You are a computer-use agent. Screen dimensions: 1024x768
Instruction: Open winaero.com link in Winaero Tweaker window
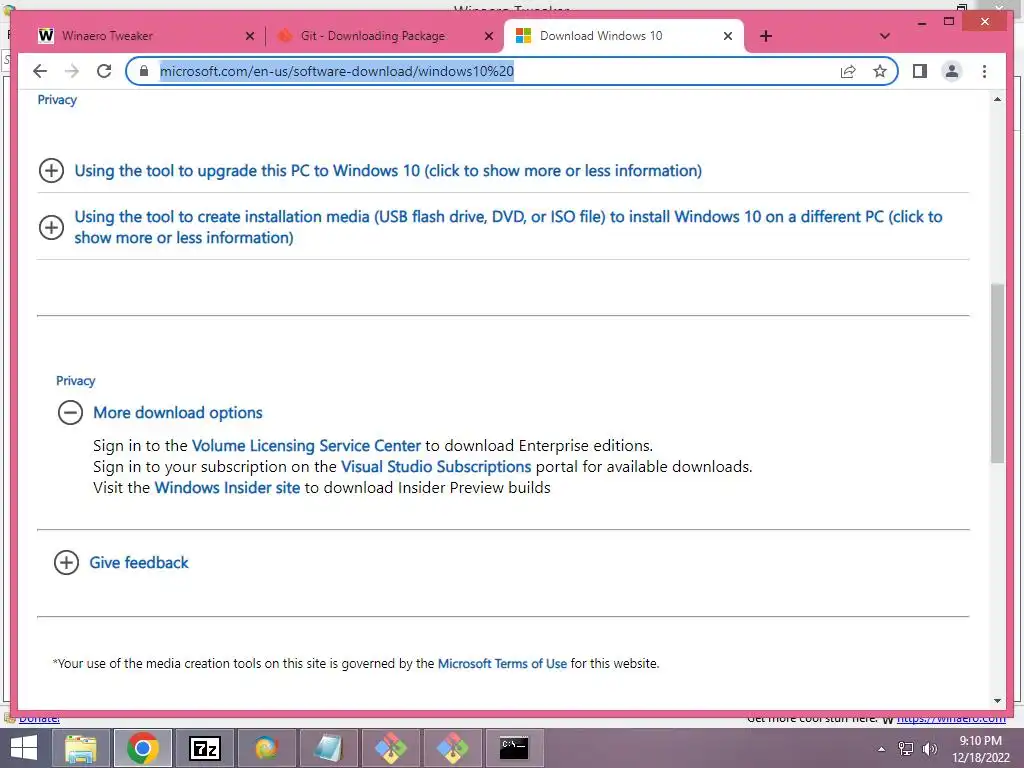click(951, 719)
